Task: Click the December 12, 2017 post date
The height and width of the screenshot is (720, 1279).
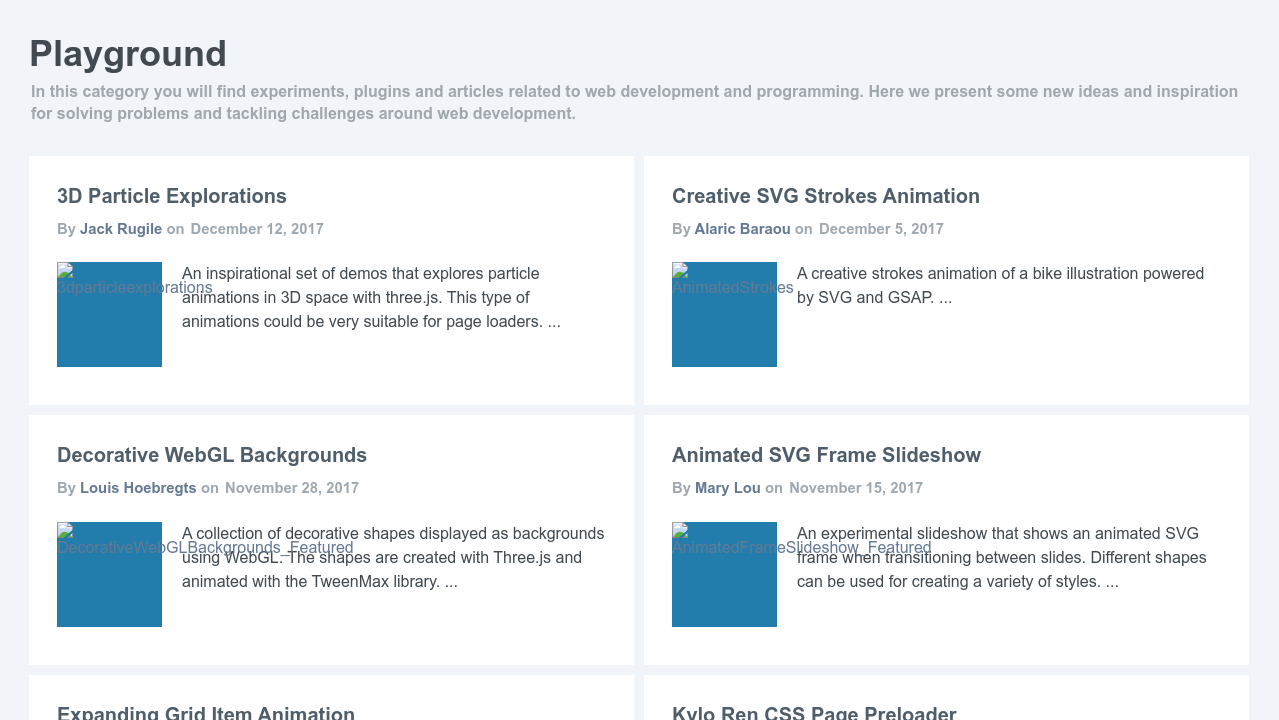Action: pyautogui.click(x=257, y=229)
